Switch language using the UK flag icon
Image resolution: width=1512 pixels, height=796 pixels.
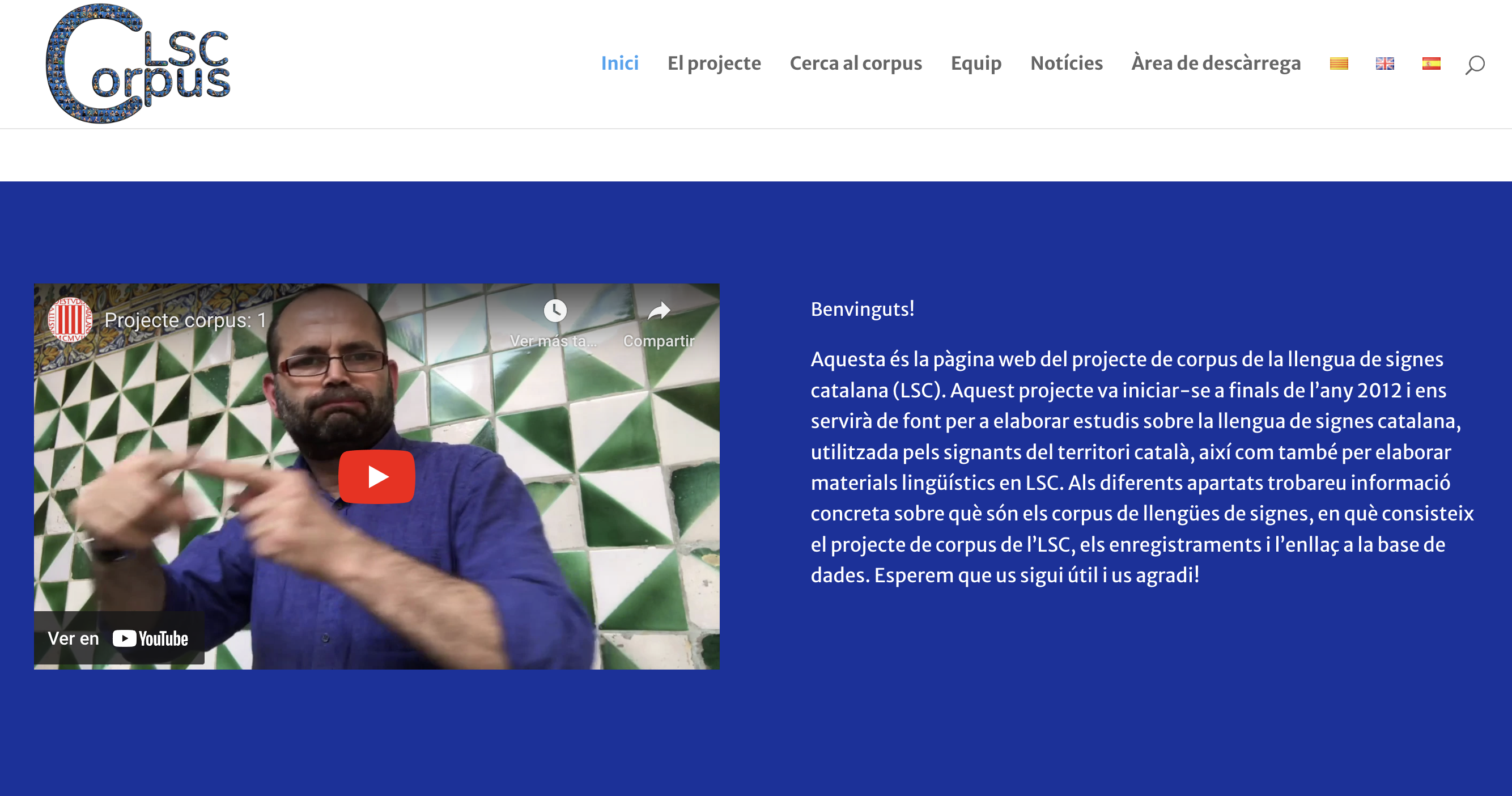click(1384, 63)
